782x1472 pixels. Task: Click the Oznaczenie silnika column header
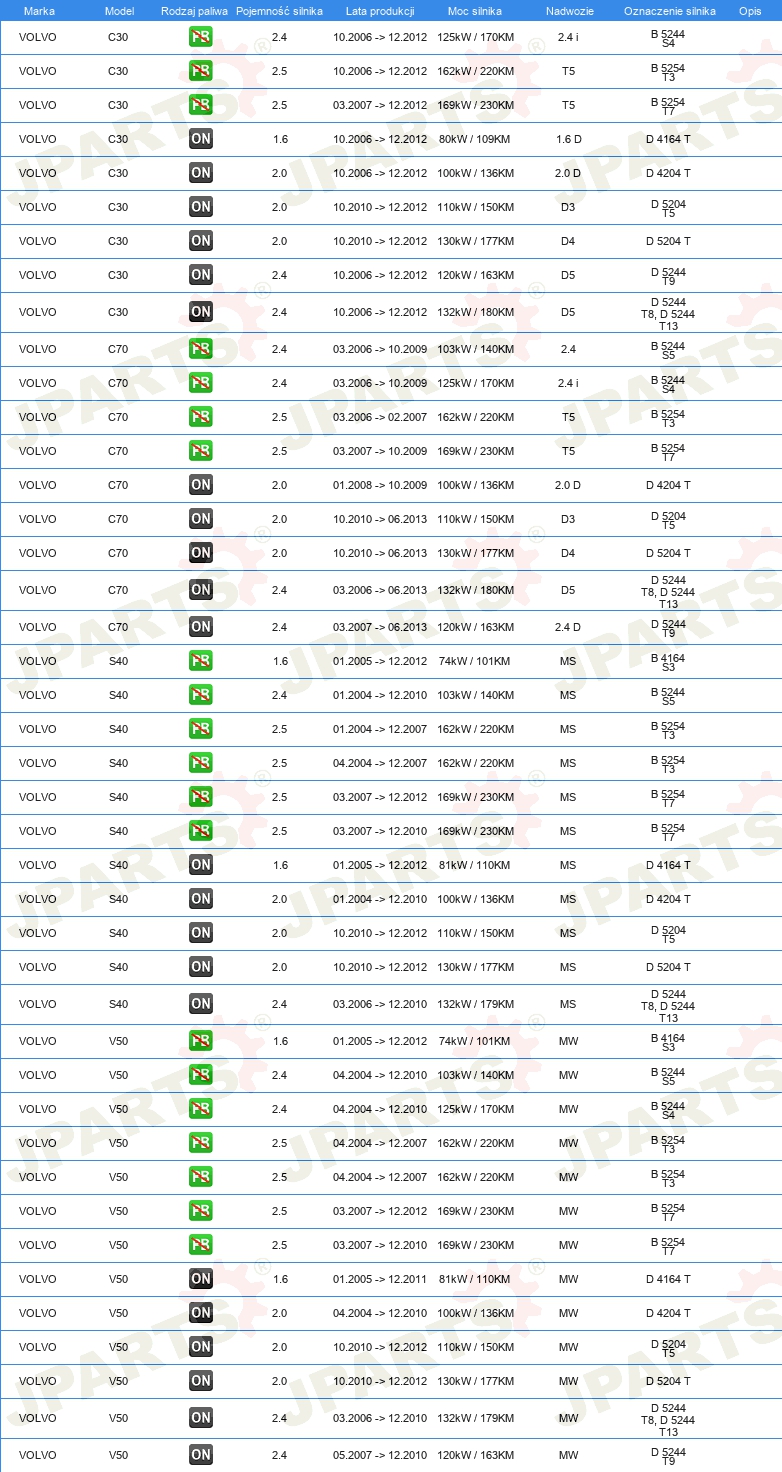click(669, 10)
